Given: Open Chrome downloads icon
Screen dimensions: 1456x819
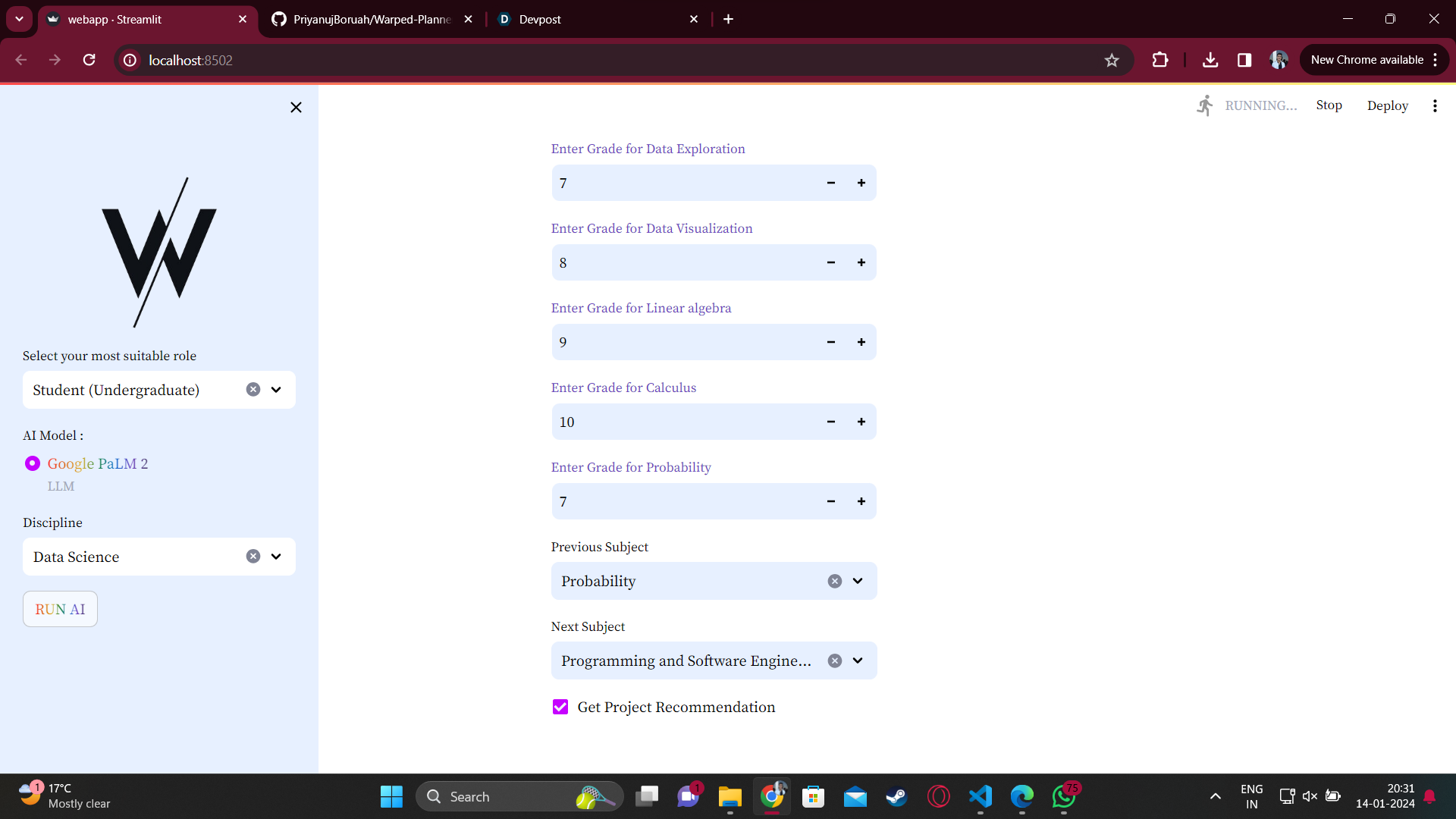Looking at the screenshot, I should (1210, 61).
